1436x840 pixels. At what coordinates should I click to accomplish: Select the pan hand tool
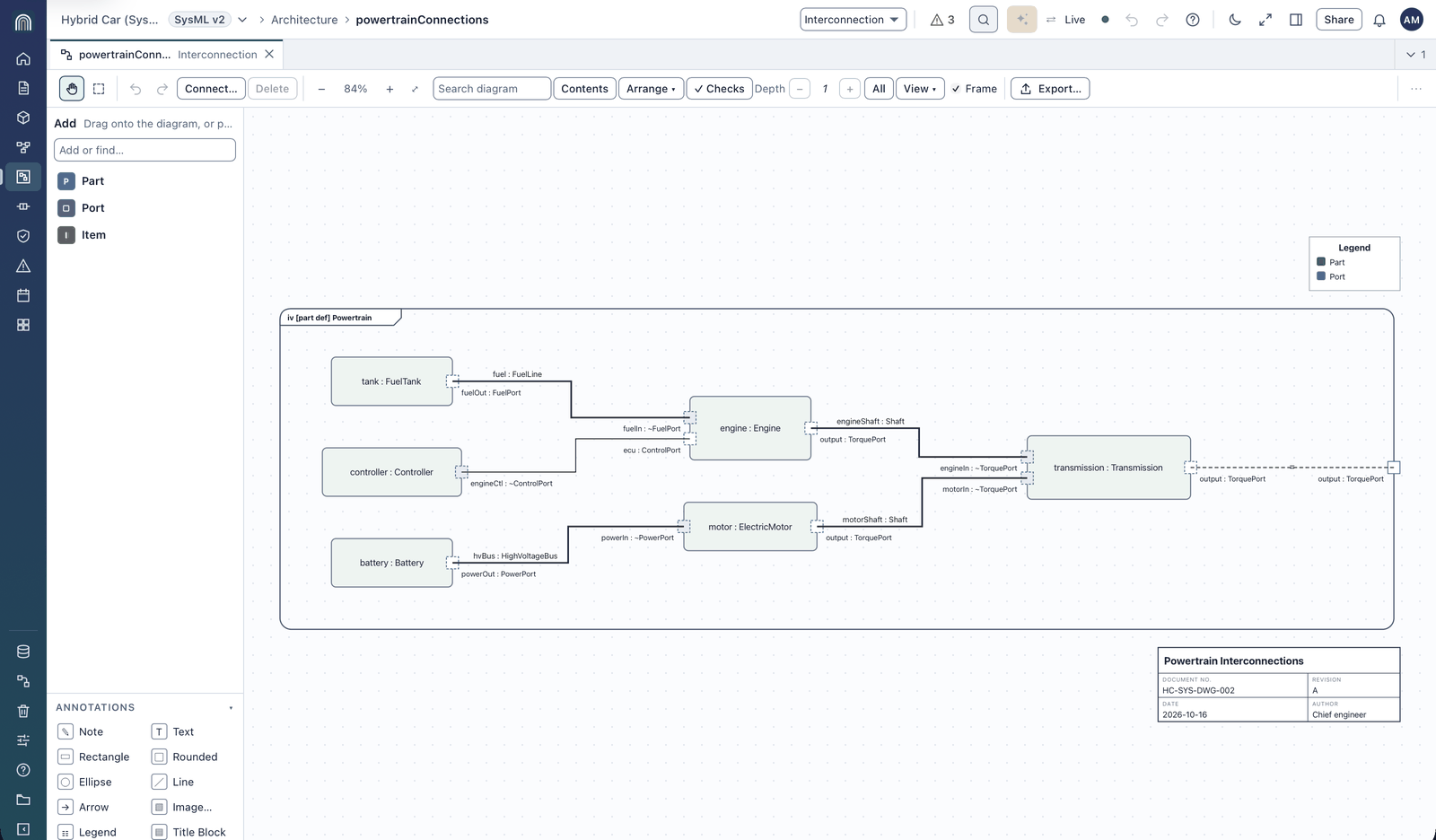(x=72, y=89)
